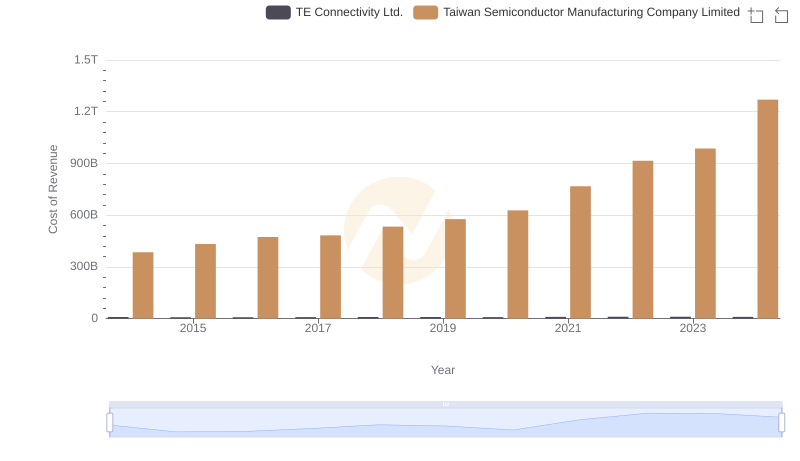800x461 pixels.
Task: Click Taiwan Semiconductor brown legend swatch
Action: tap(426, 12)
